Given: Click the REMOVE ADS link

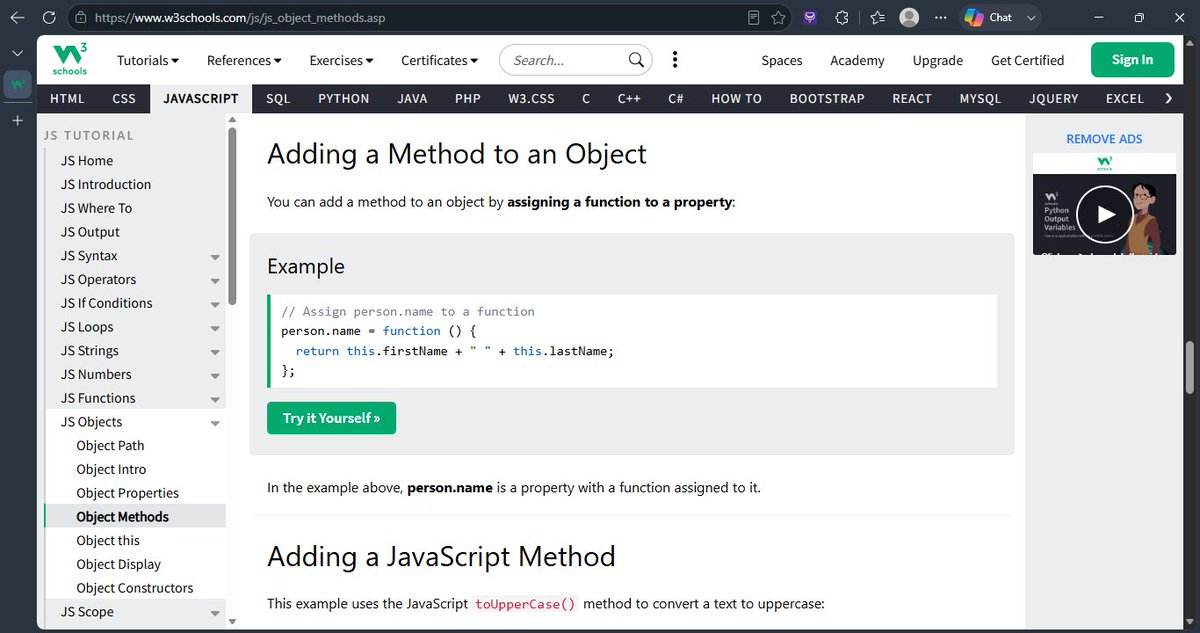Looking at the screenshot, I should [x=1104, y=139].
